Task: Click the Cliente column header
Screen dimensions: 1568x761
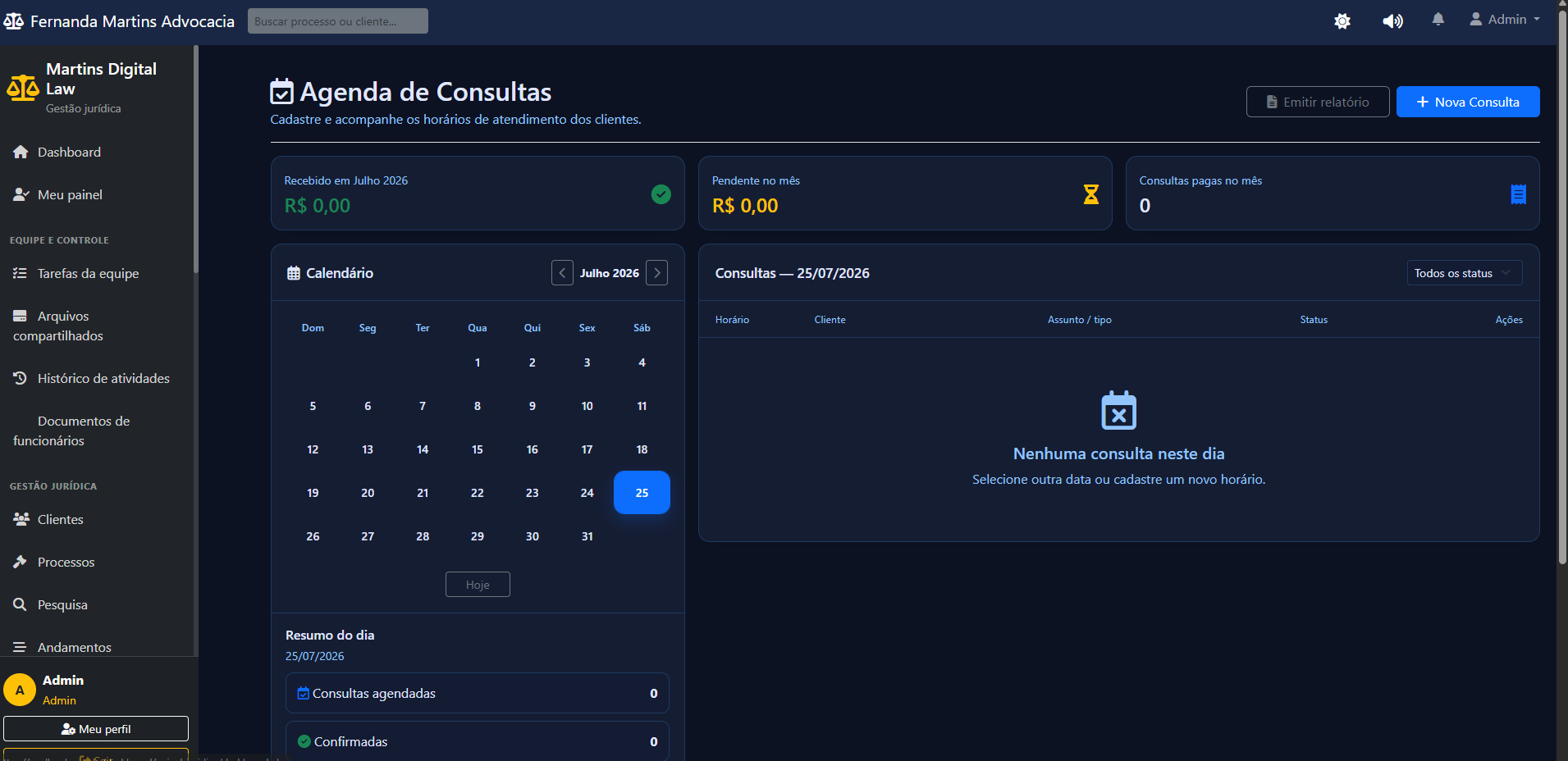Action: [830, 320]
